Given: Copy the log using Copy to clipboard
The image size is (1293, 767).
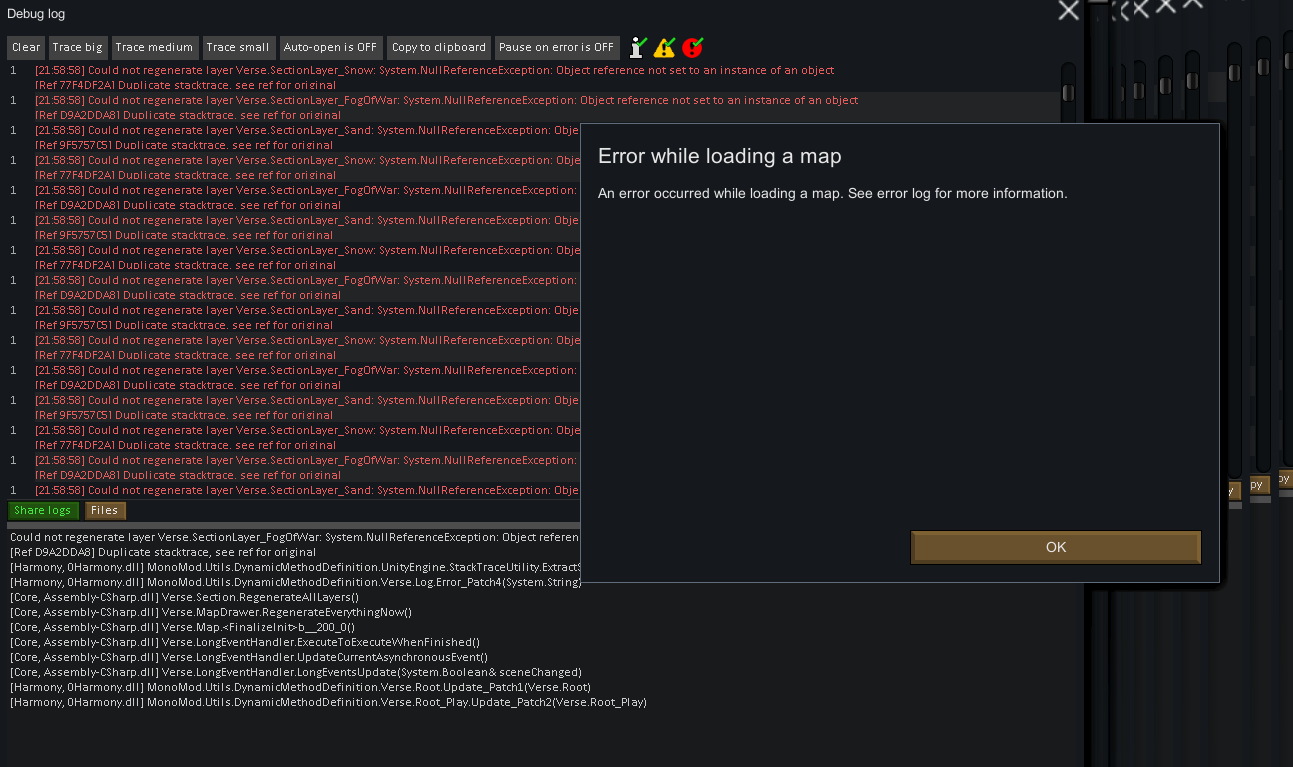Looking at the screenshot, I should click(439, 47).
